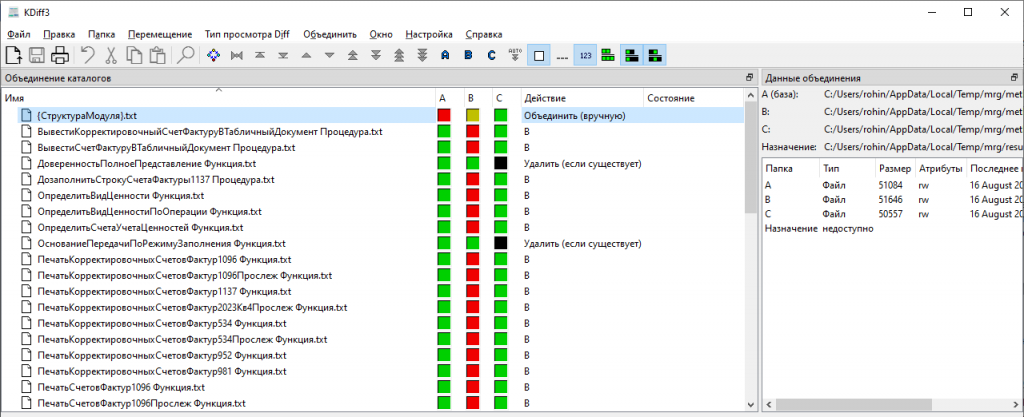1024x417 pixels.
Task: Toggle the second-to-last green-bars toolbar button
Action: [x=632, y=55]
